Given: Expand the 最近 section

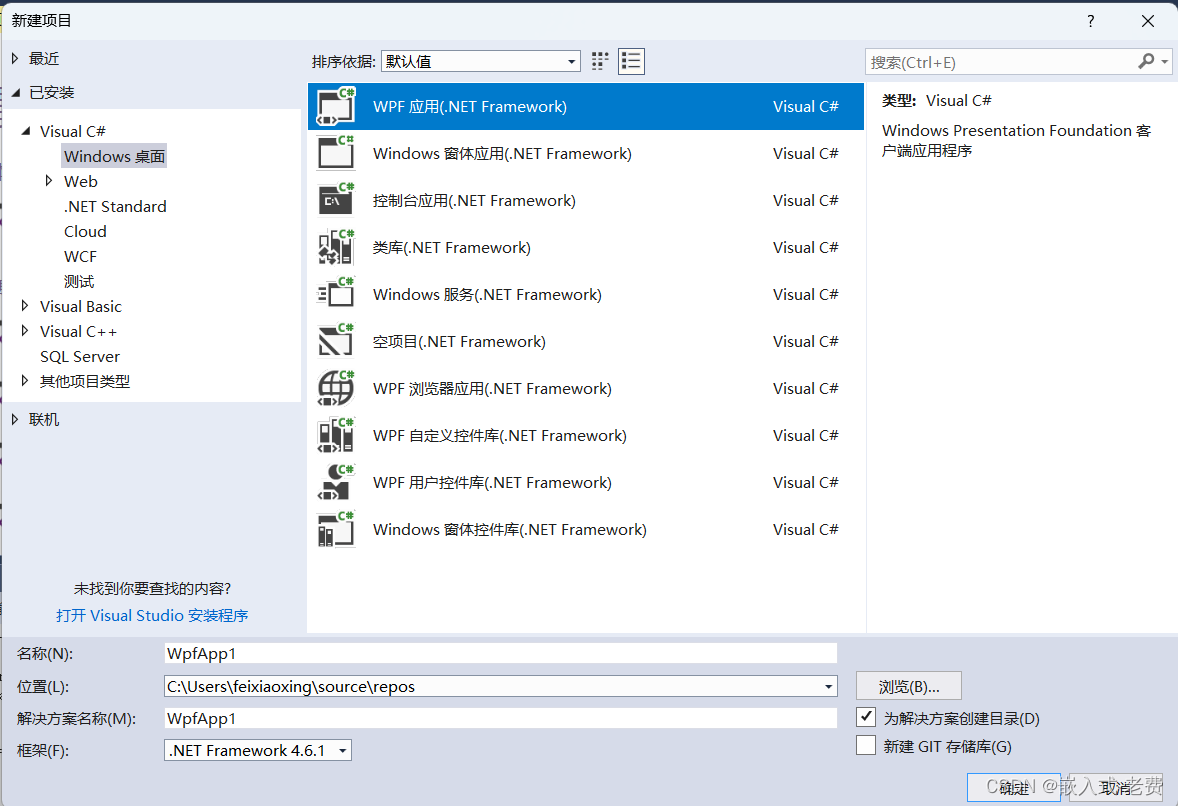Looking at the screenshot, I should tap(14, 59).
